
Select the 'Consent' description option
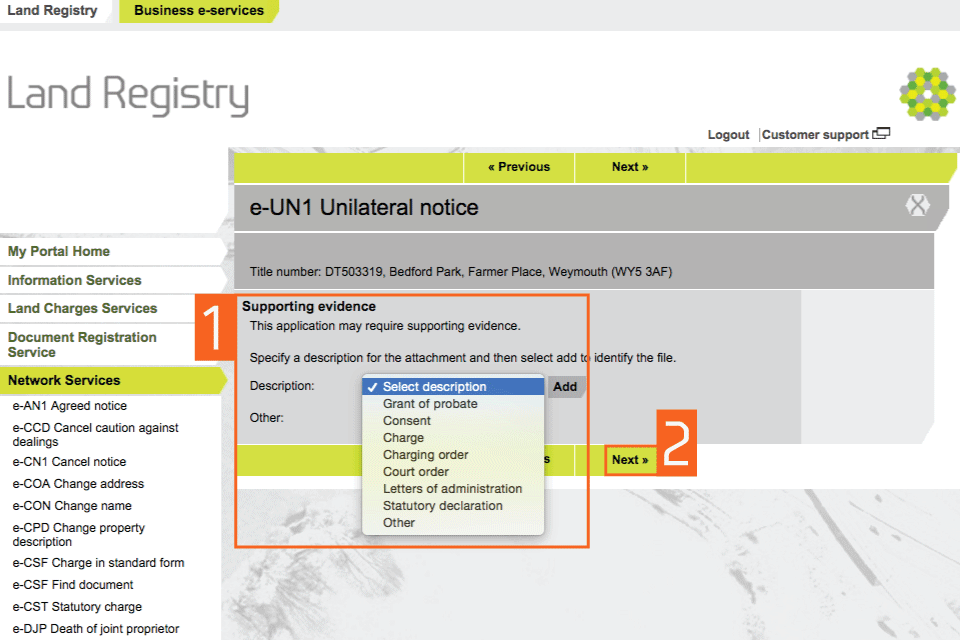(407, 421)
